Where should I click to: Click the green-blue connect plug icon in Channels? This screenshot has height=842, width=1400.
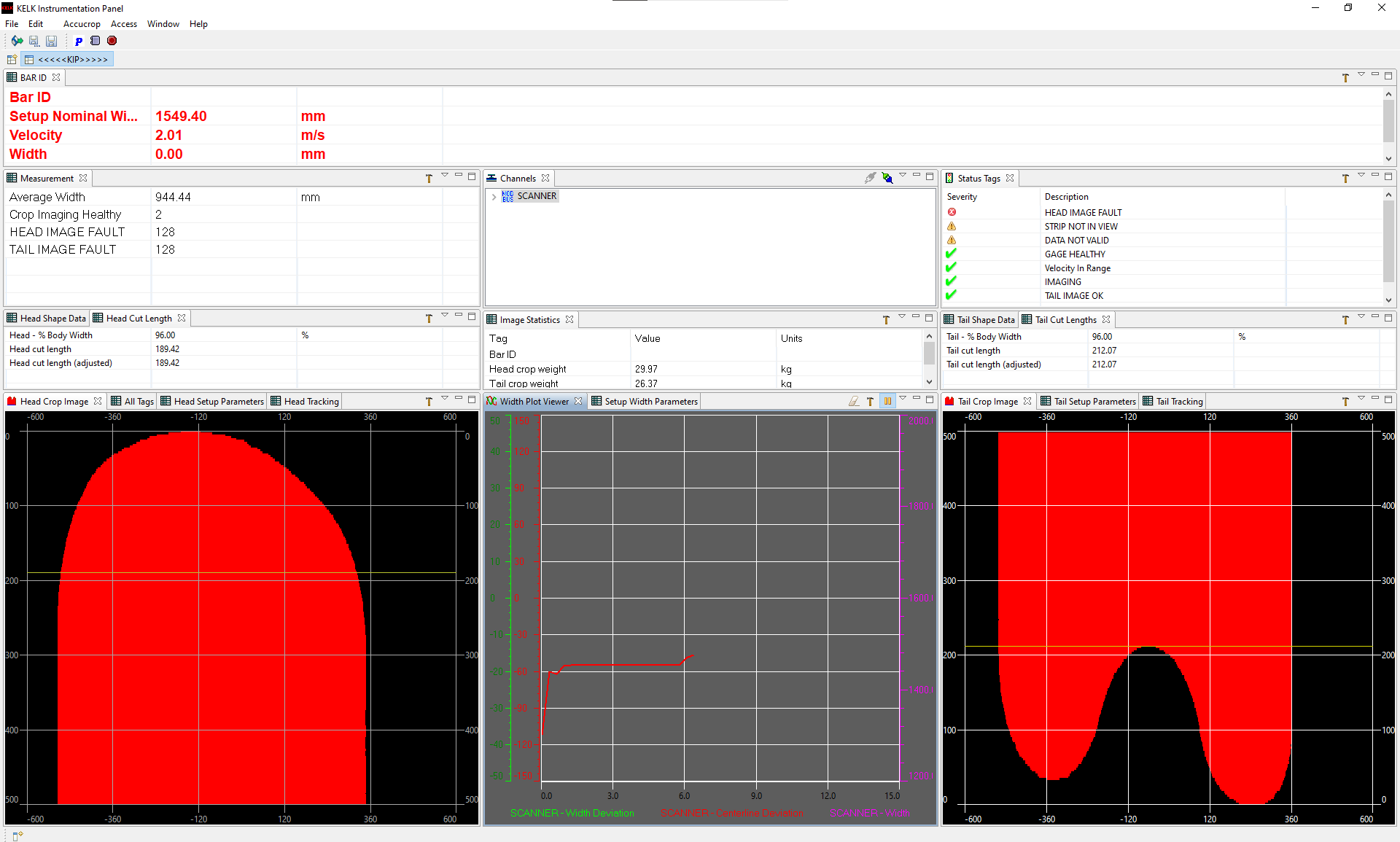[887, 177]
